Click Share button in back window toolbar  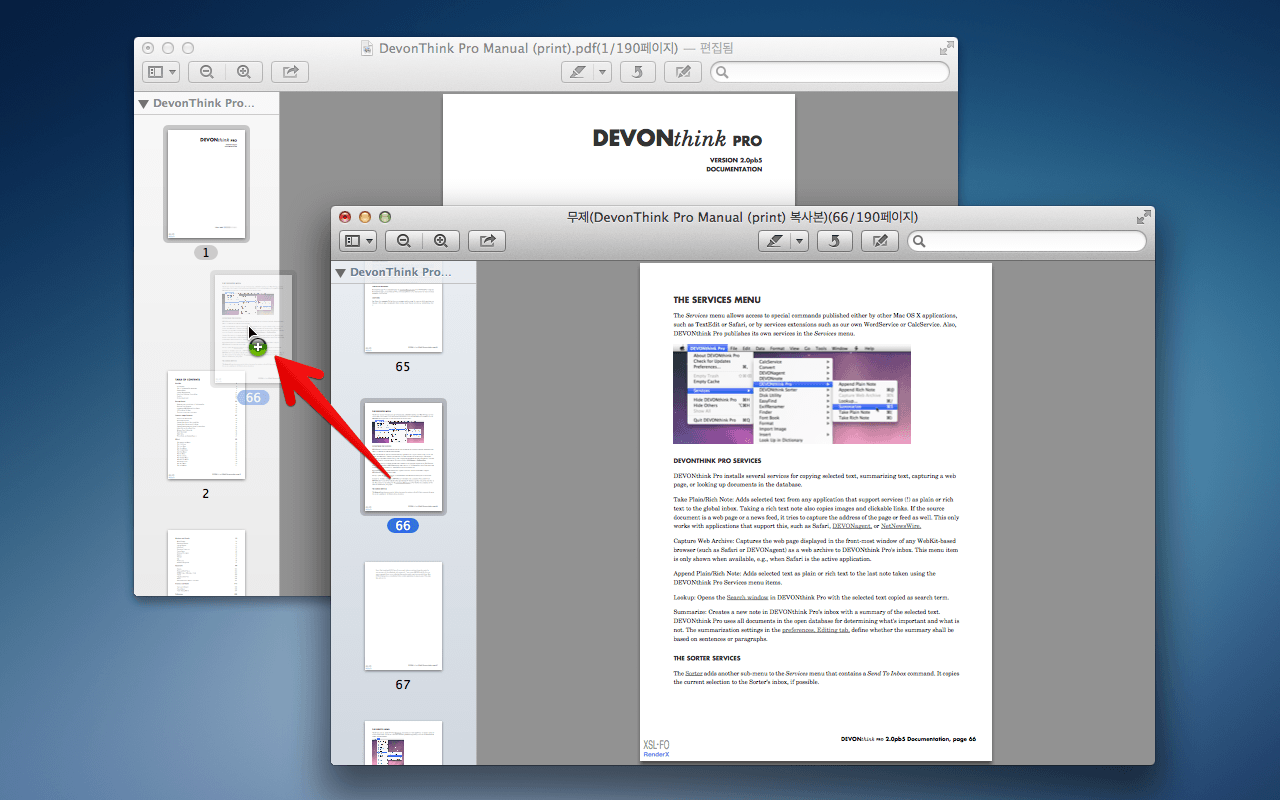(290, 72)
